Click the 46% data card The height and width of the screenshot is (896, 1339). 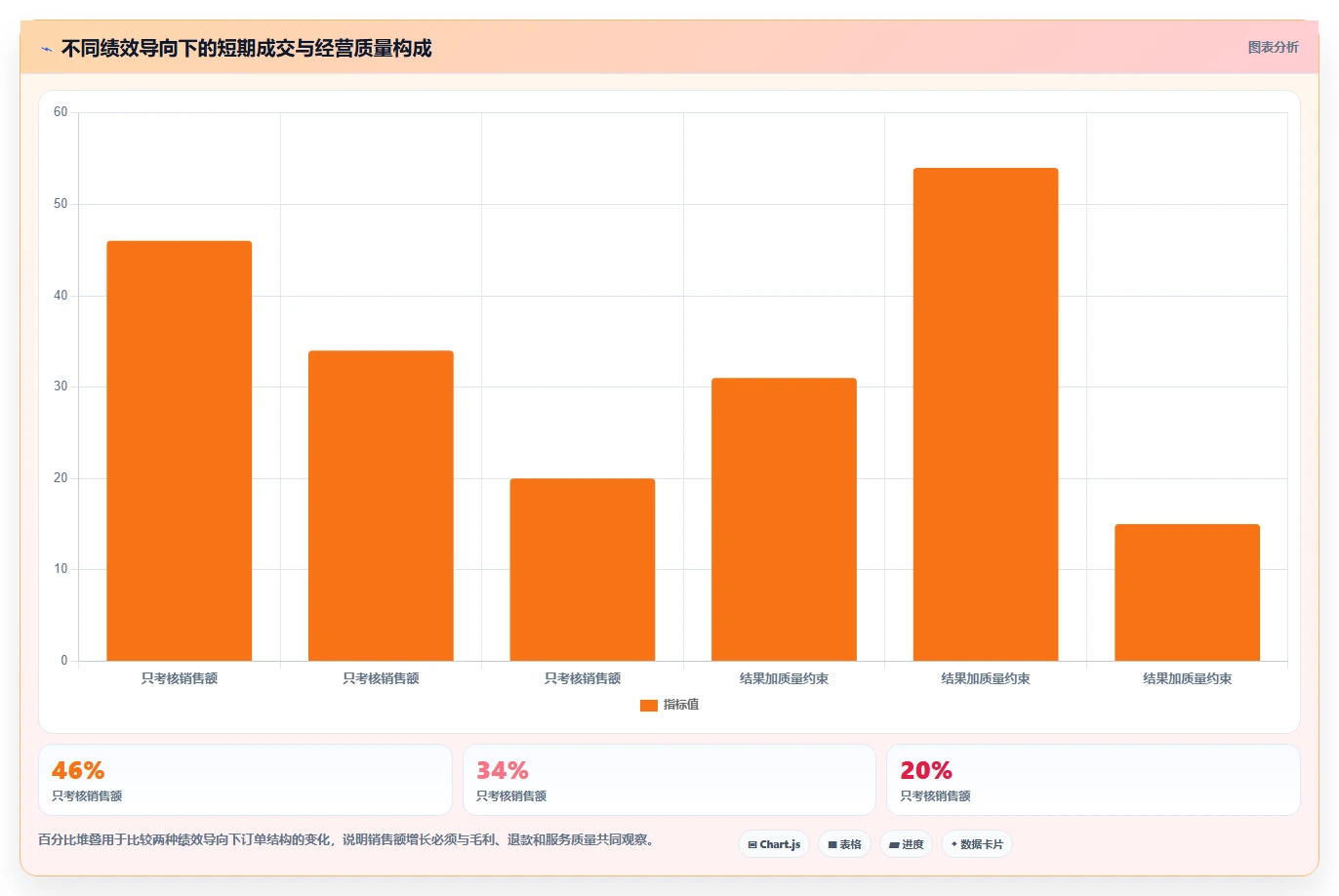pos(245,780)
